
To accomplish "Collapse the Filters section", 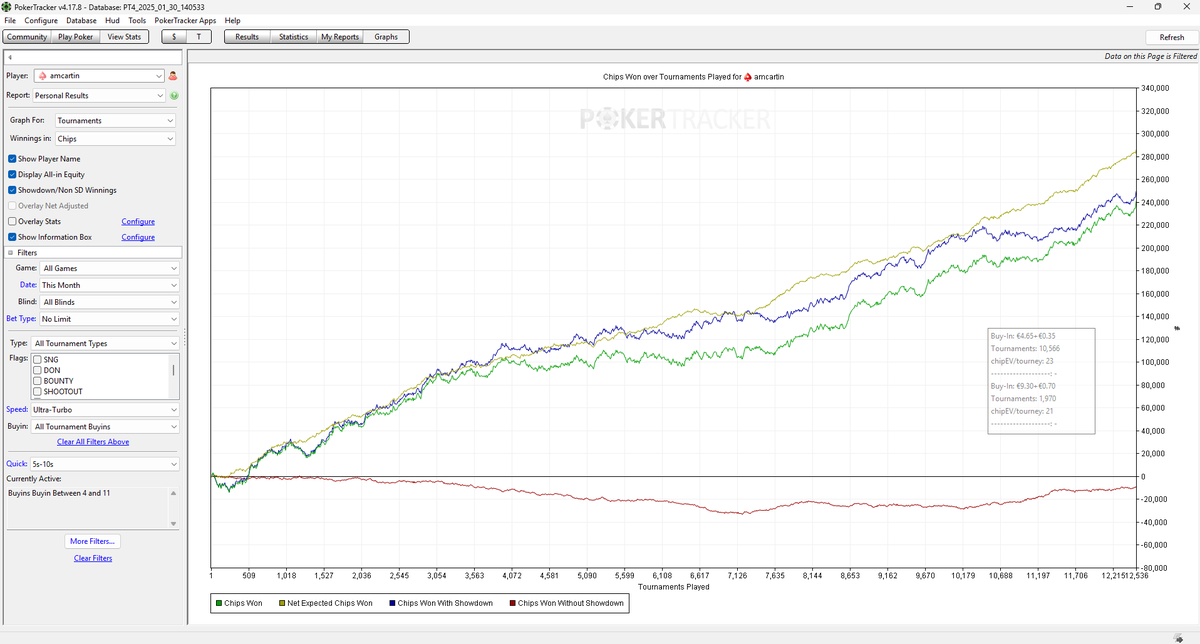I will (11, 252).
